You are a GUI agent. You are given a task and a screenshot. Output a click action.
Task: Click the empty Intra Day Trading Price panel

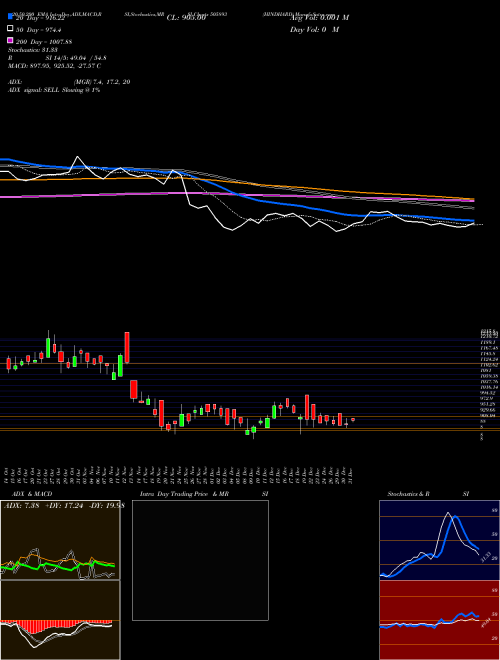[x=200, y=560]
